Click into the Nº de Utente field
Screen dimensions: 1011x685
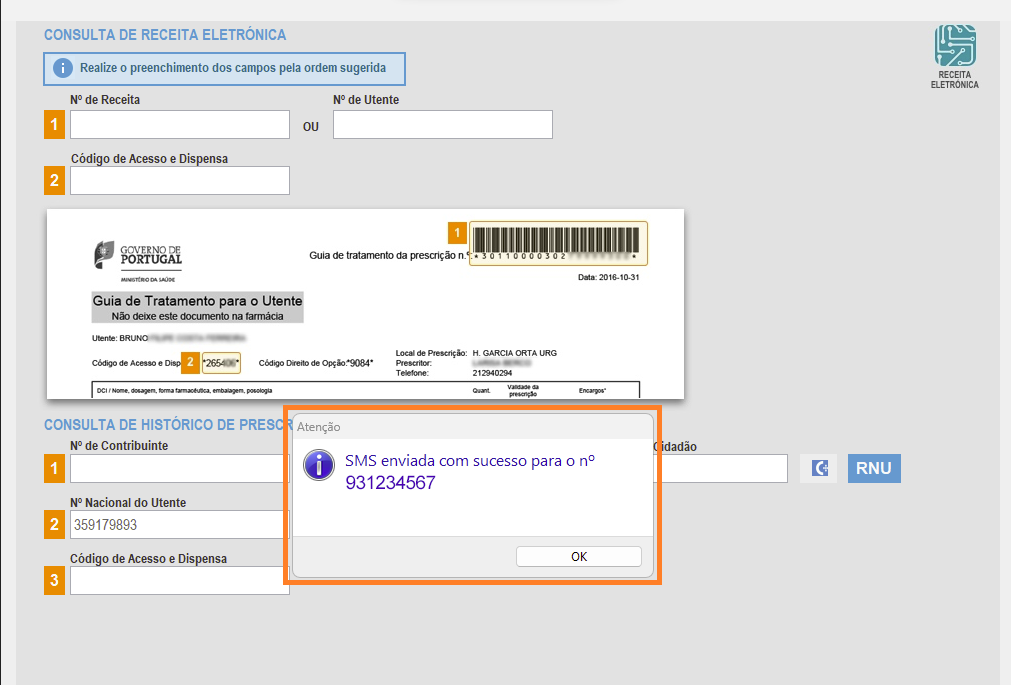coord(442,125)
